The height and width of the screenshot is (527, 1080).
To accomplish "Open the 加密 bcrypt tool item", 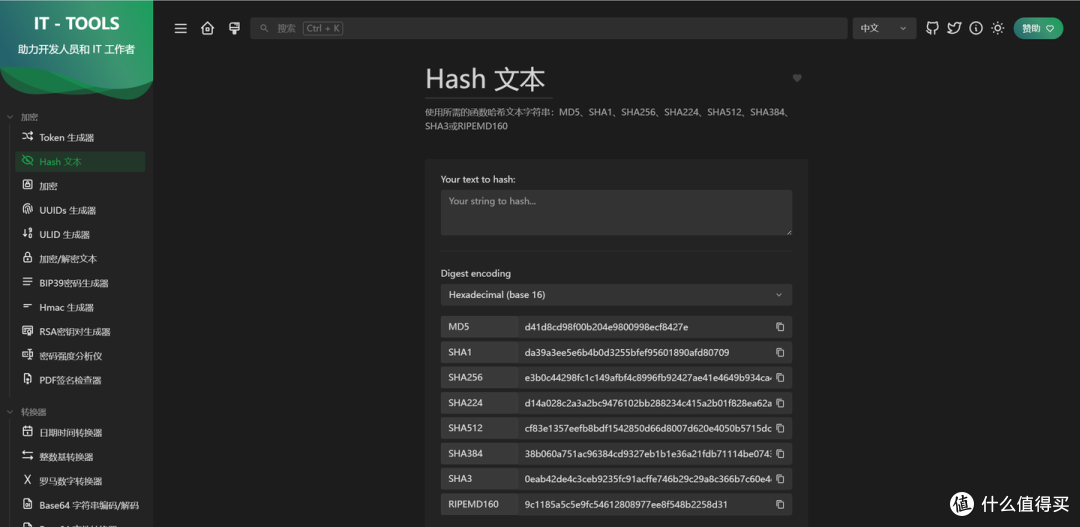I will pos(80,186).
